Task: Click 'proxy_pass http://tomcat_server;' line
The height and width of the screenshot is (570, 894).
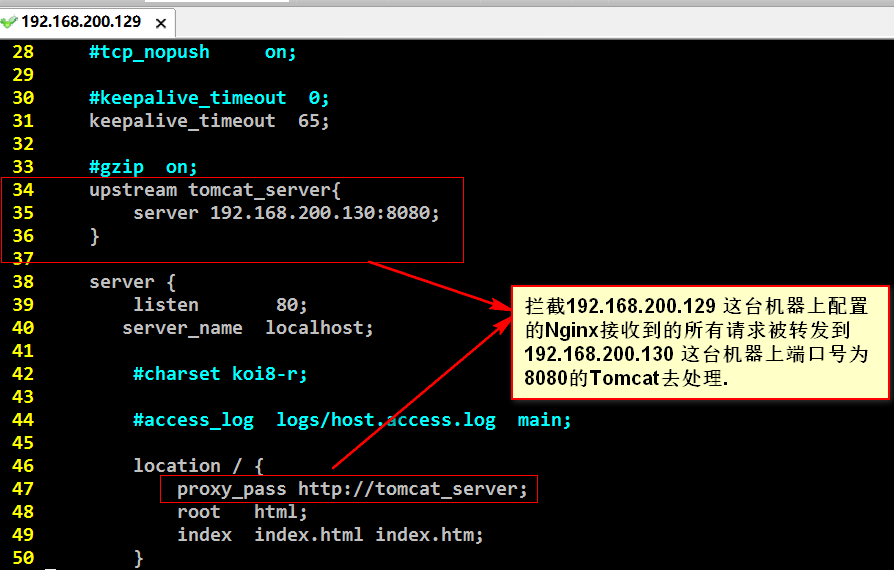Action: click(352, 489)
